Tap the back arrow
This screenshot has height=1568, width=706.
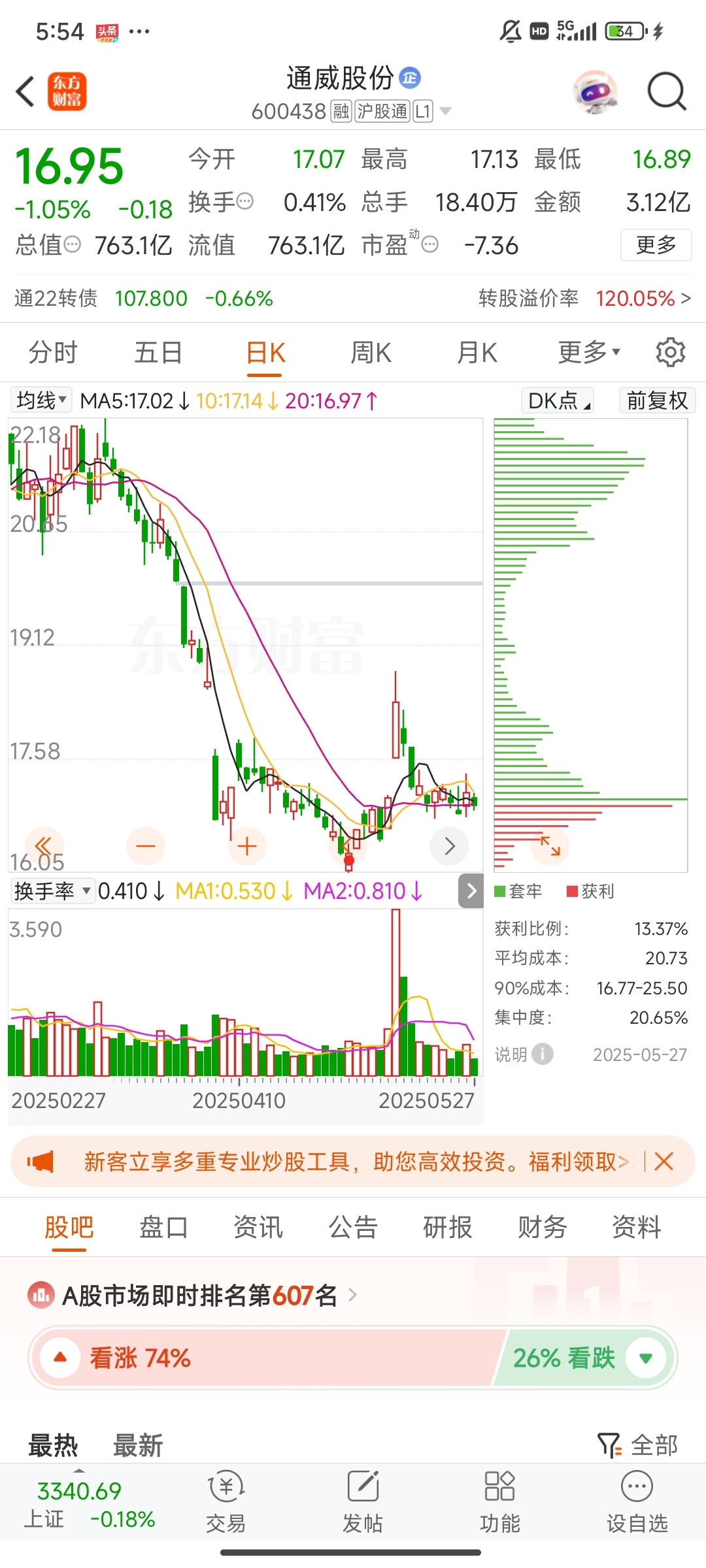tap(25, 91)
